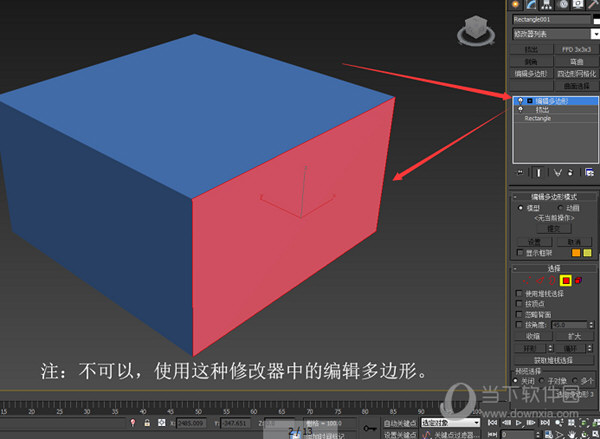
Task: Open the 选定对象 key filter dropdown
Action: [x=450, y=423]
